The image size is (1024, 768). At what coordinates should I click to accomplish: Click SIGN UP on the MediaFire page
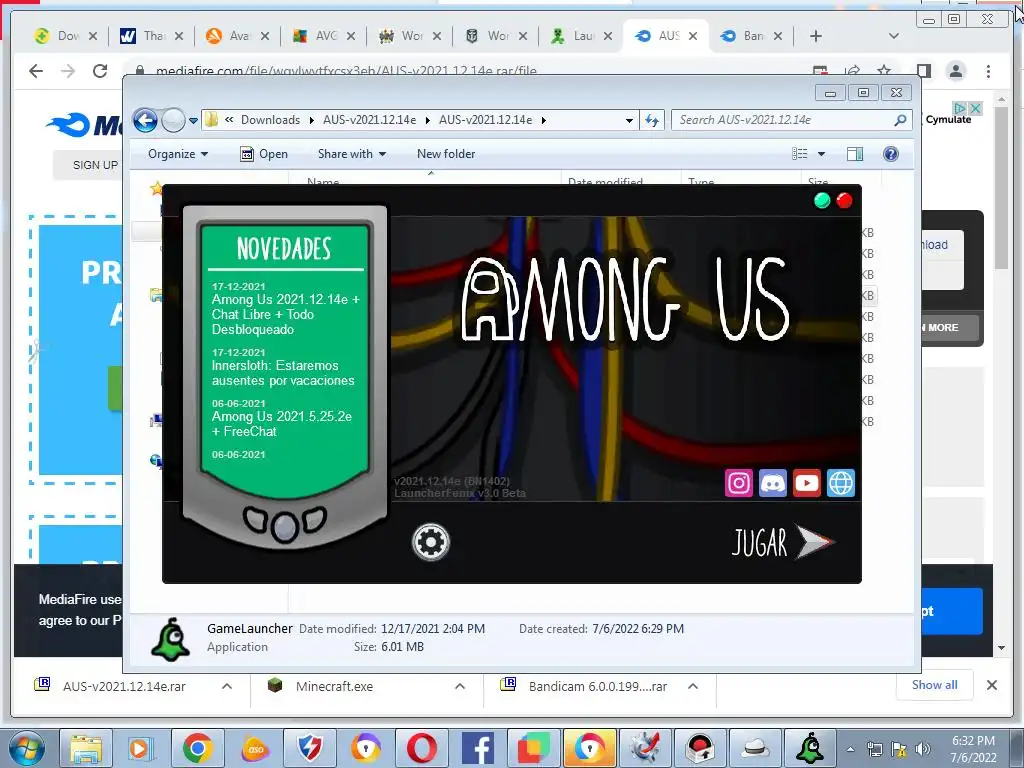(x=95, y=165)
